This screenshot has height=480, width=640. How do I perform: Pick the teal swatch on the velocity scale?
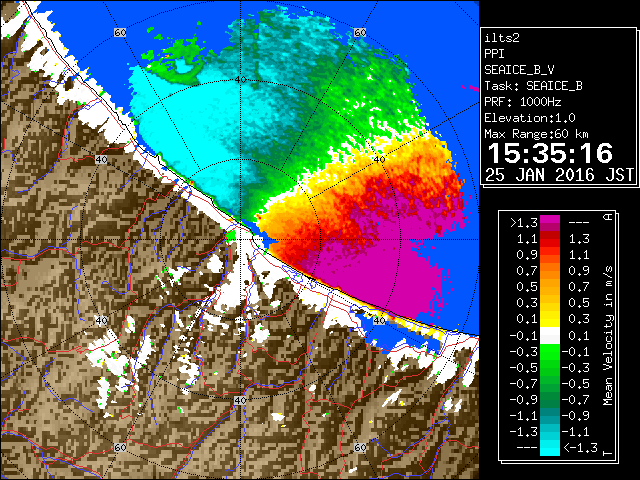[x=550, y=416]
